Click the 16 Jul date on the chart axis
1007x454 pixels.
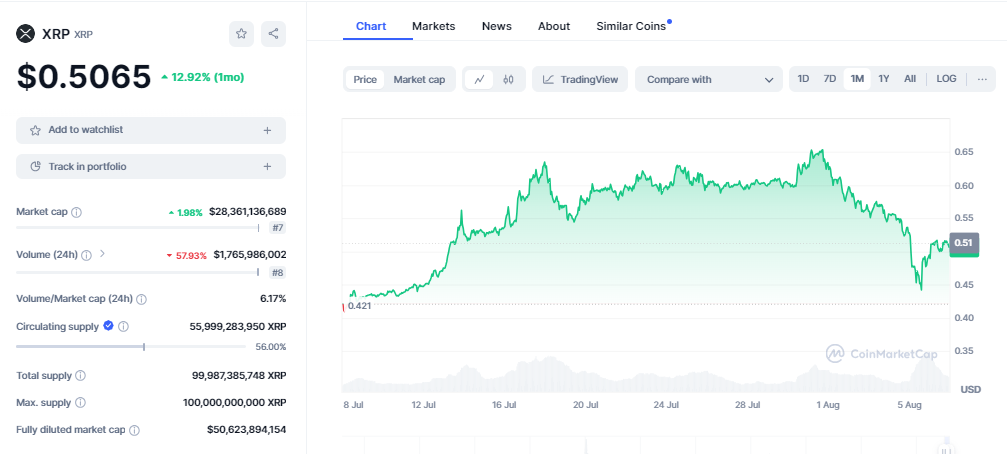coord(505,405)
